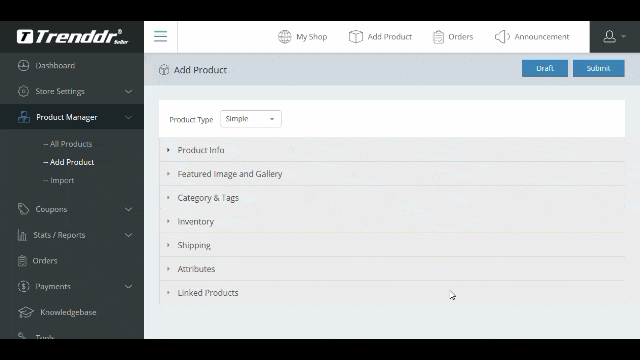Click the Trenddr logo
640x360 pixels.
click(x=72, y=37)
